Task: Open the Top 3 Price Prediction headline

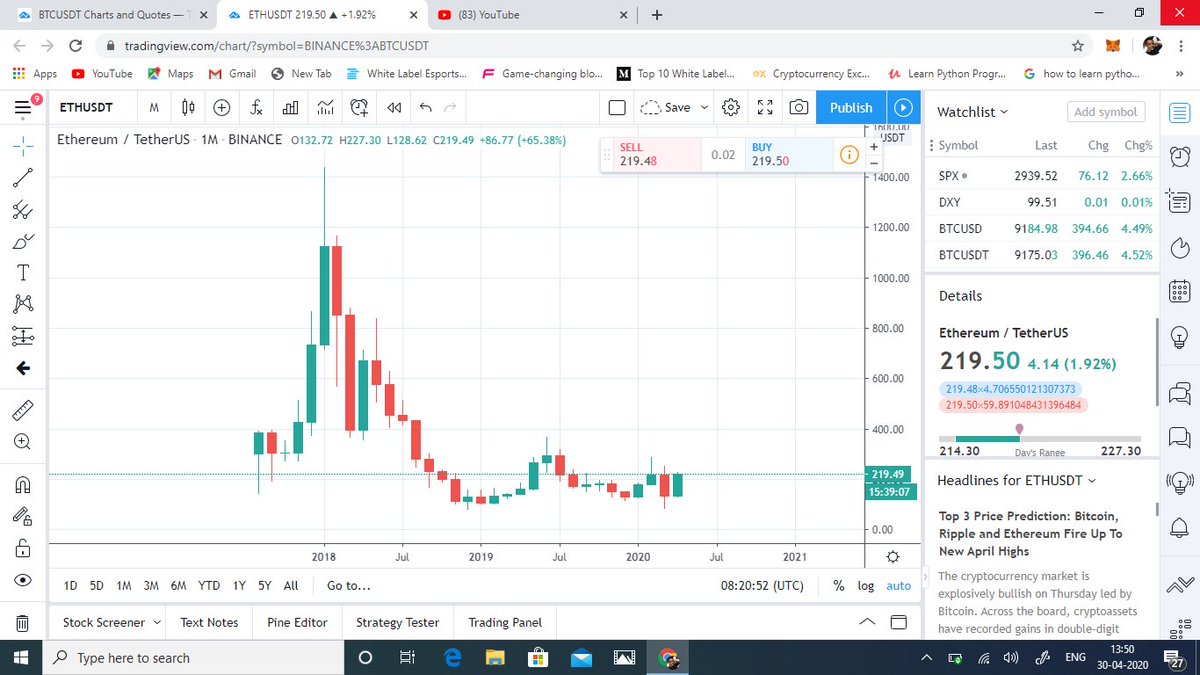Action: (x=1031, y=534)
